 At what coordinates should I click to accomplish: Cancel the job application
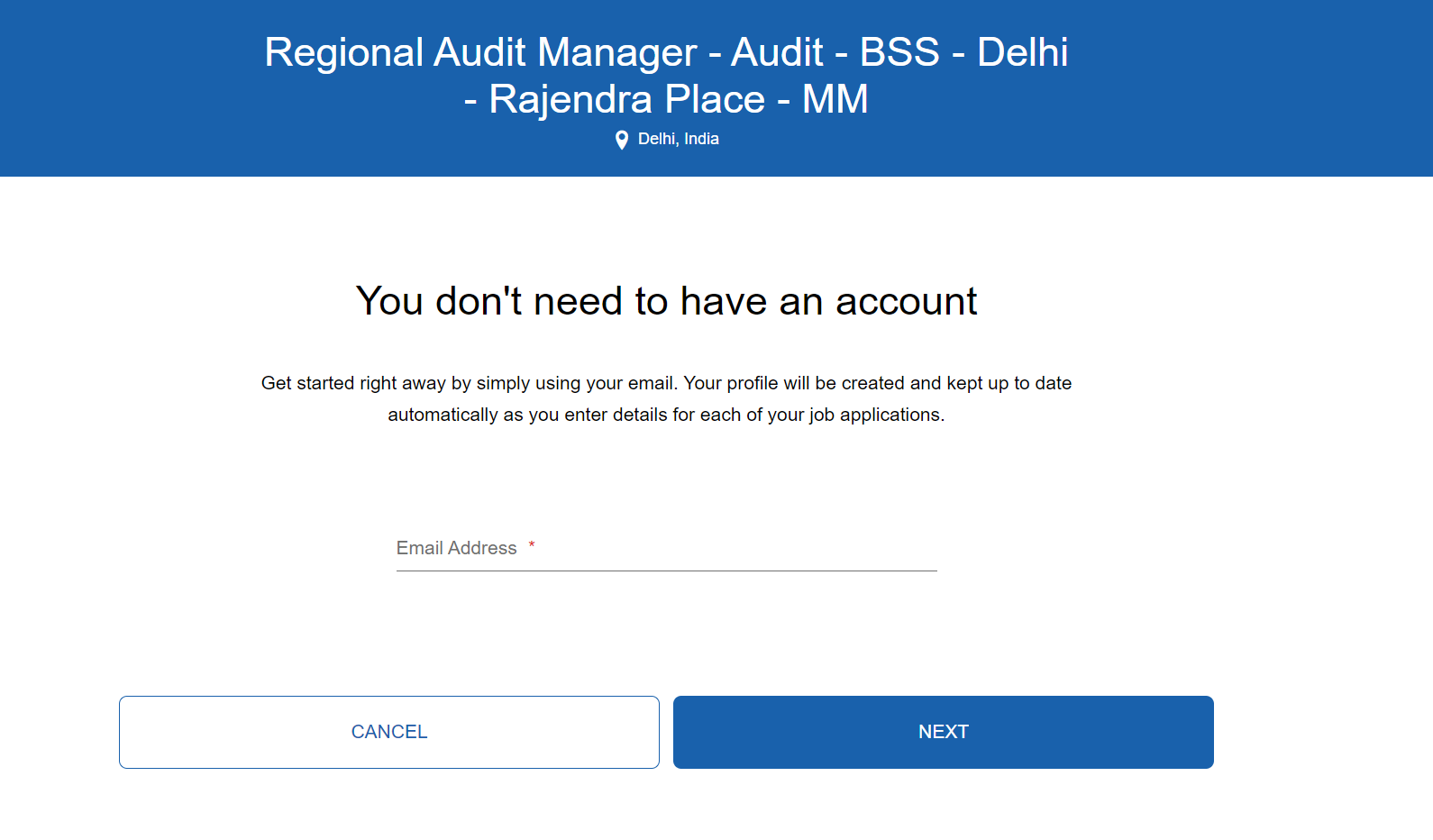(x=389, y=732)
